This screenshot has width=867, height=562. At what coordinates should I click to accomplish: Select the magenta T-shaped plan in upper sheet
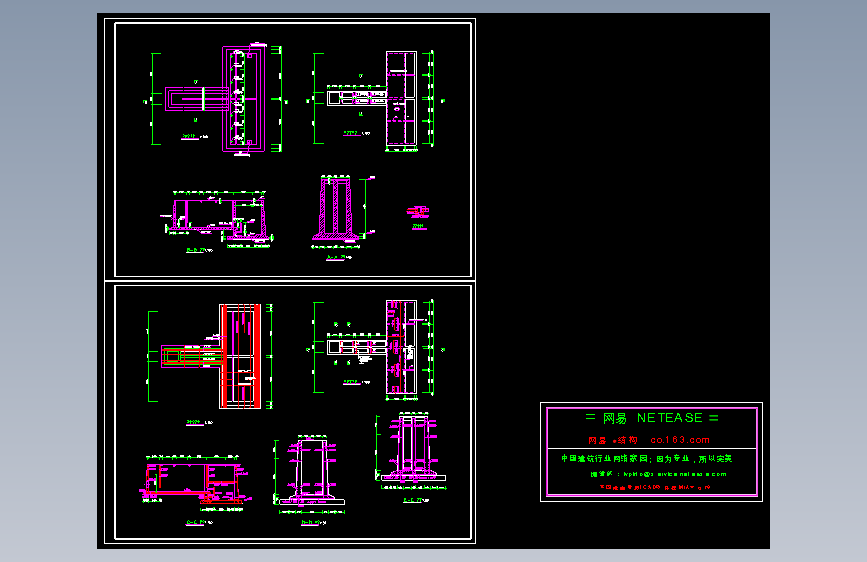(x=217, y=98)
